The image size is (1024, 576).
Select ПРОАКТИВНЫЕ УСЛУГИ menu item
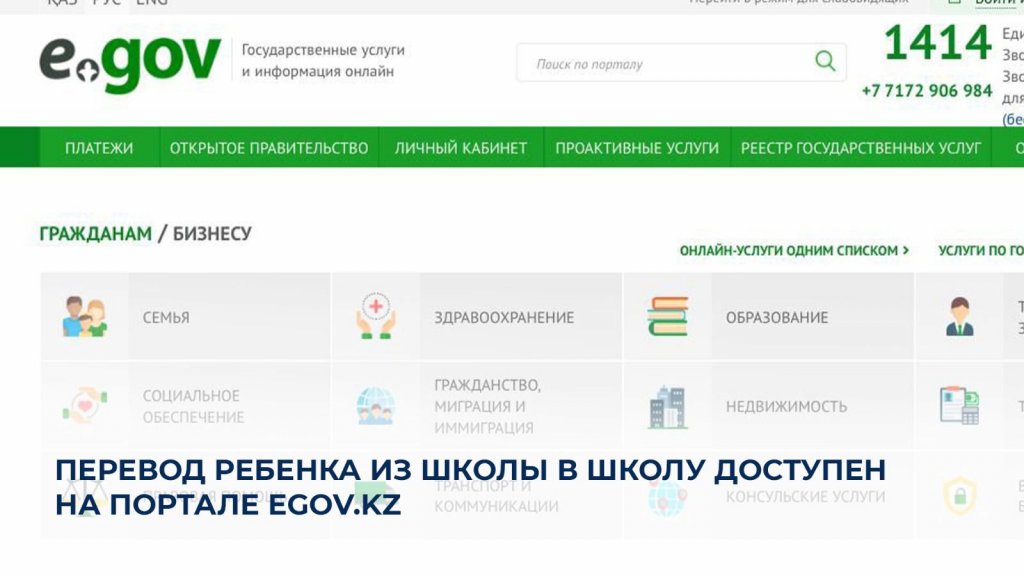pyautogui.click(x=637, y=148)
